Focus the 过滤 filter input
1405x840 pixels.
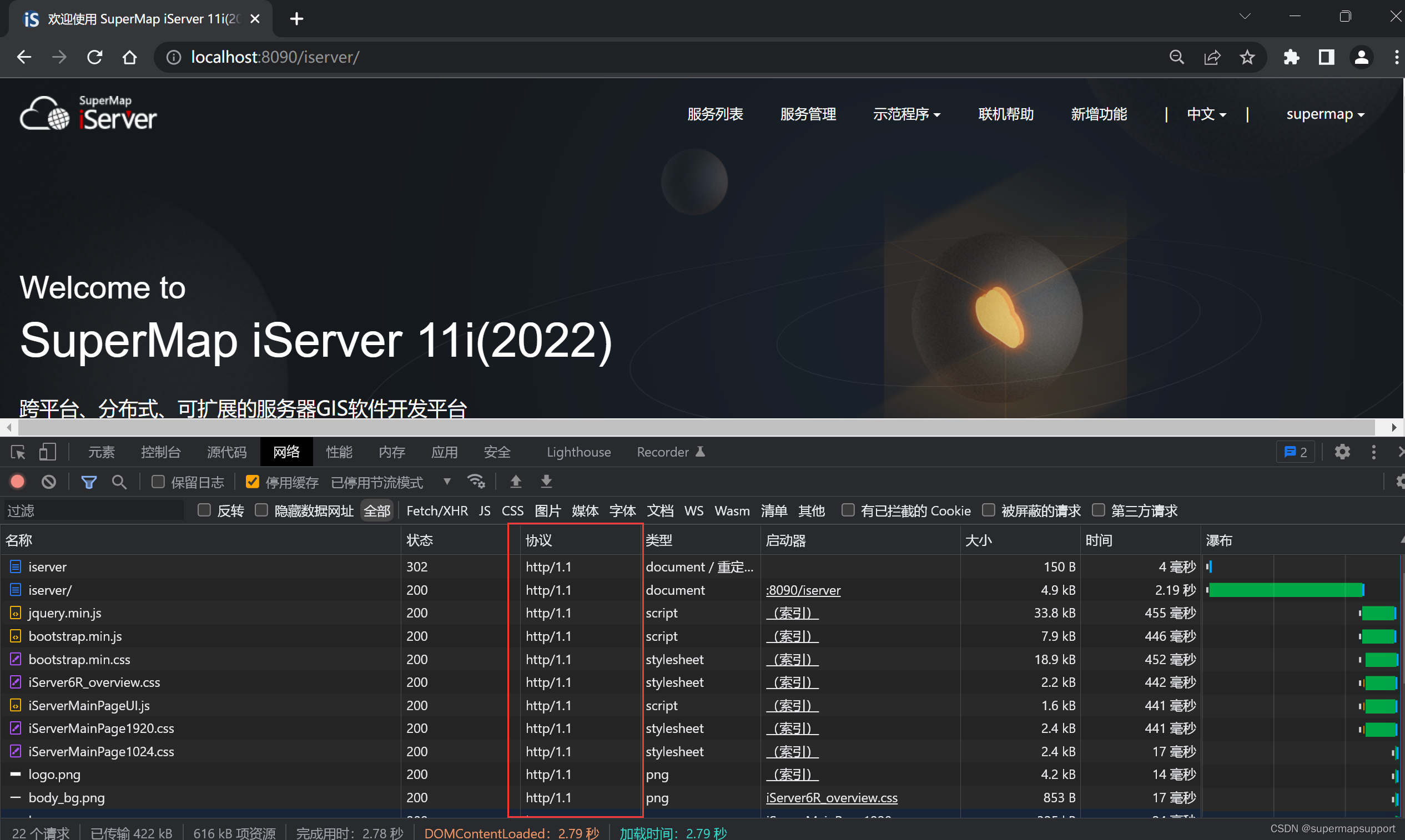pyautogui.click(x=93, y=510)
